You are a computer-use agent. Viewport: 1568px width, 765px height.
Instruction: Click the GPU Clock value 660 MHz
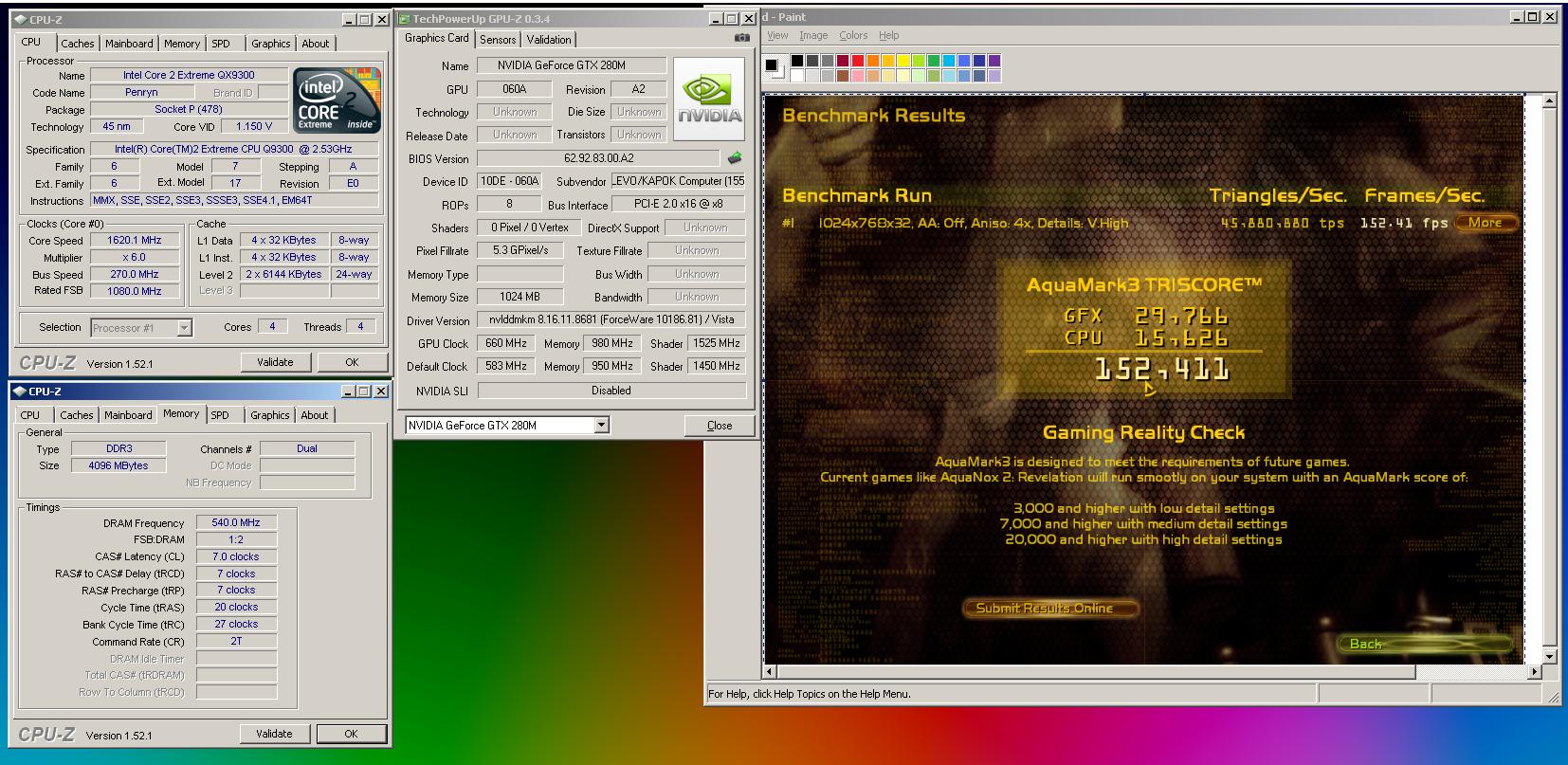tap(505, 343)
